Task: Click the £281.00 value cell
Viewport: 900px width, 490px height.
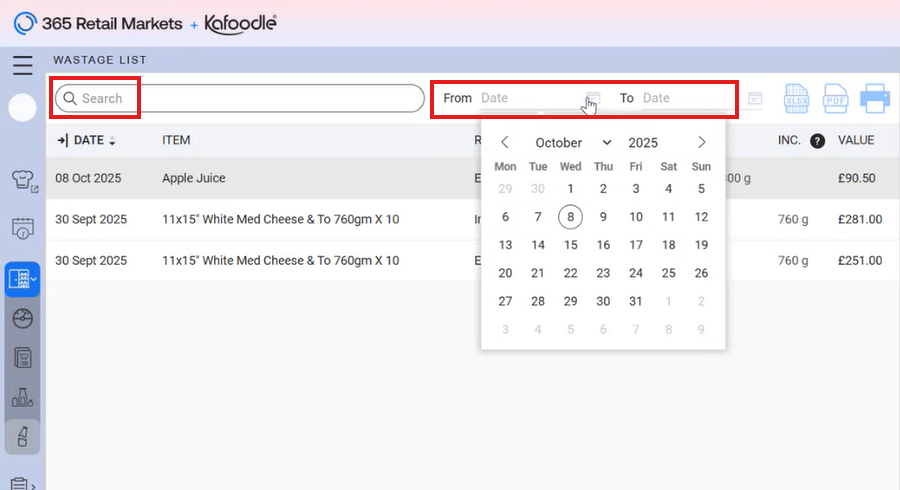Action: pos(860,219)
